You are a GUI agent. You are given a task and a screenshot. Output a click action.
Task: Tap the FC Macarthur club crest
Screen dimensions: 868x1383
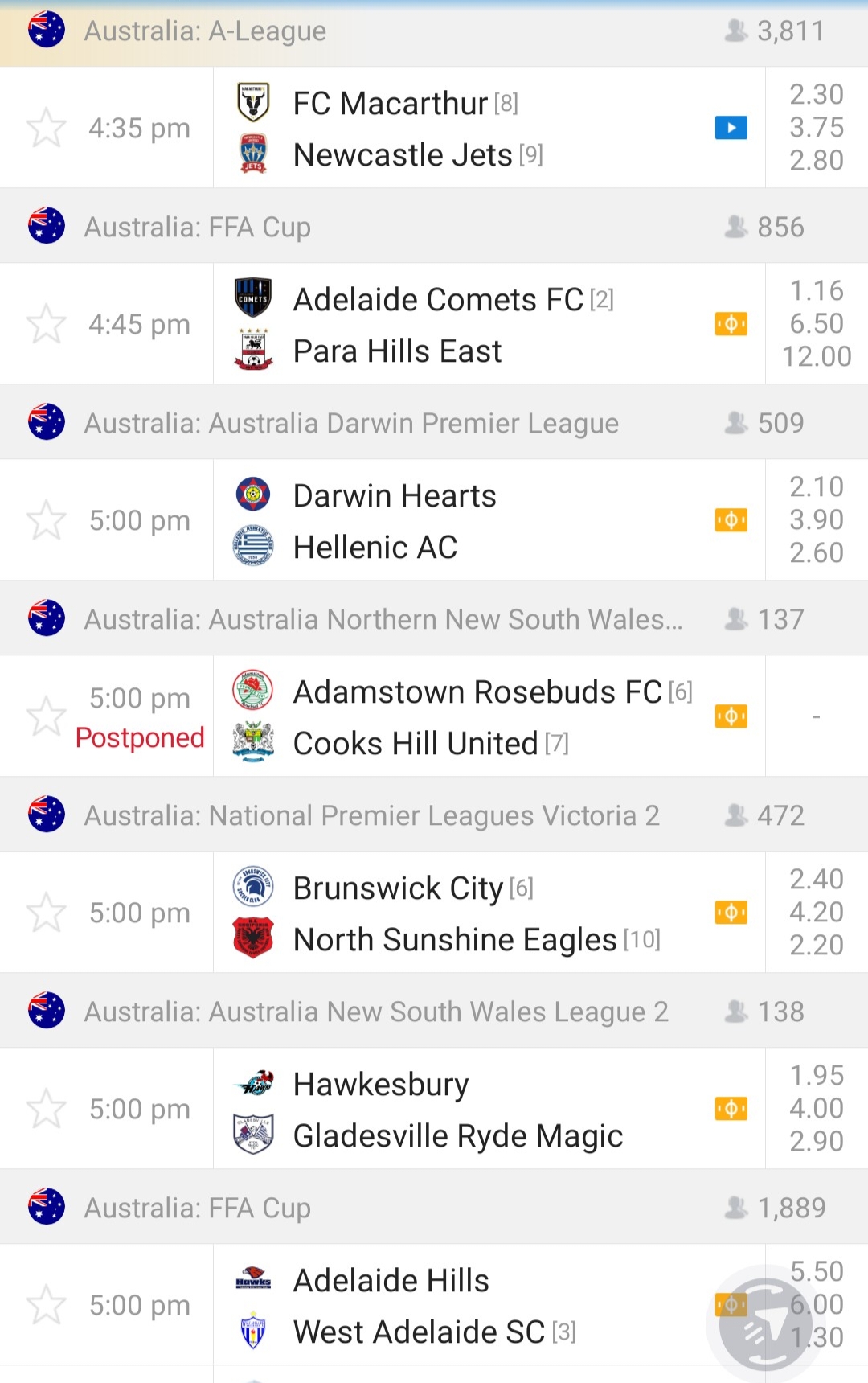253,103
